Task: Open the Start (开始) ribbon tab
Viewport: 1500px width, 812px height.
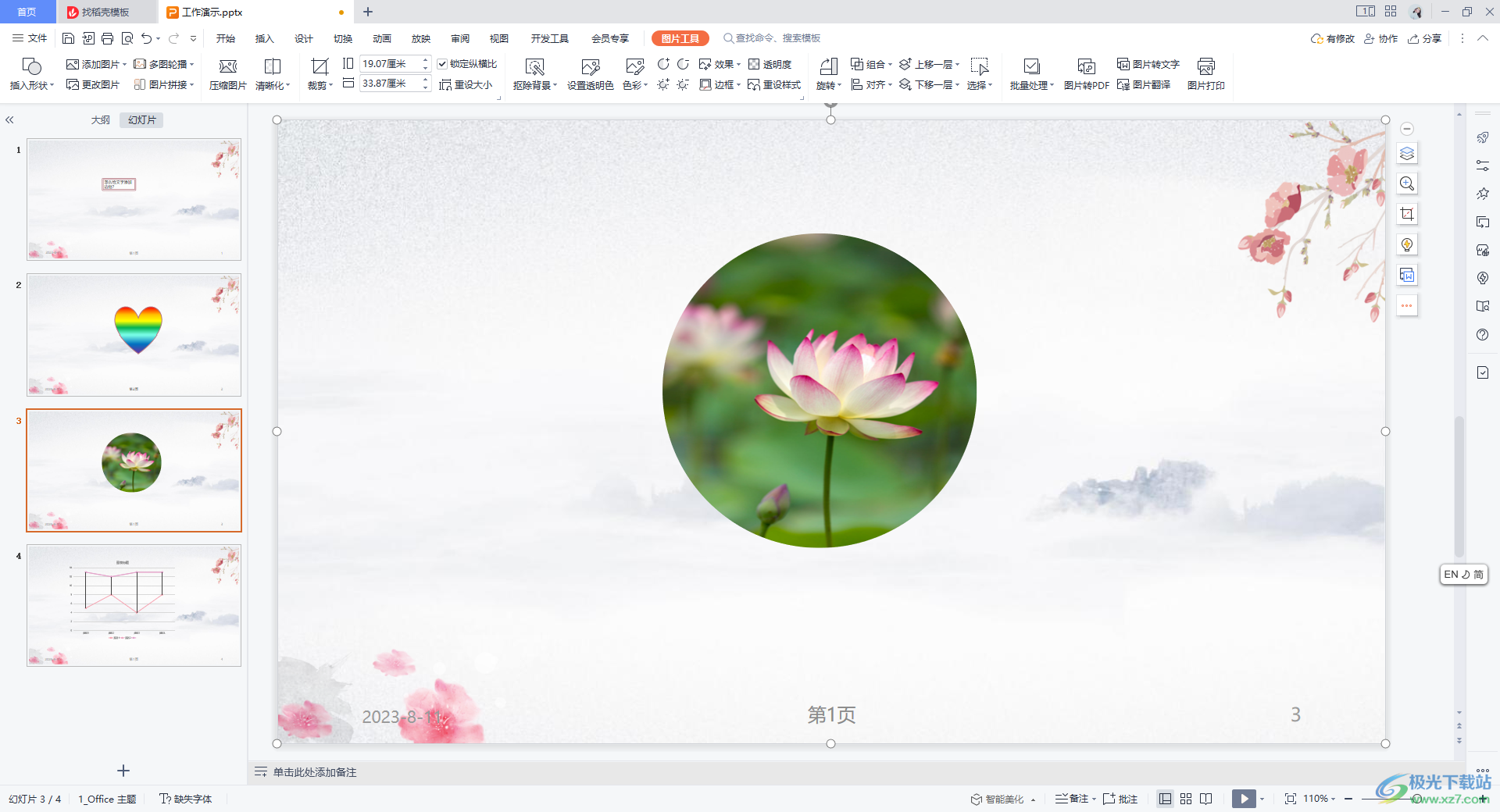Action: [226, 38]
